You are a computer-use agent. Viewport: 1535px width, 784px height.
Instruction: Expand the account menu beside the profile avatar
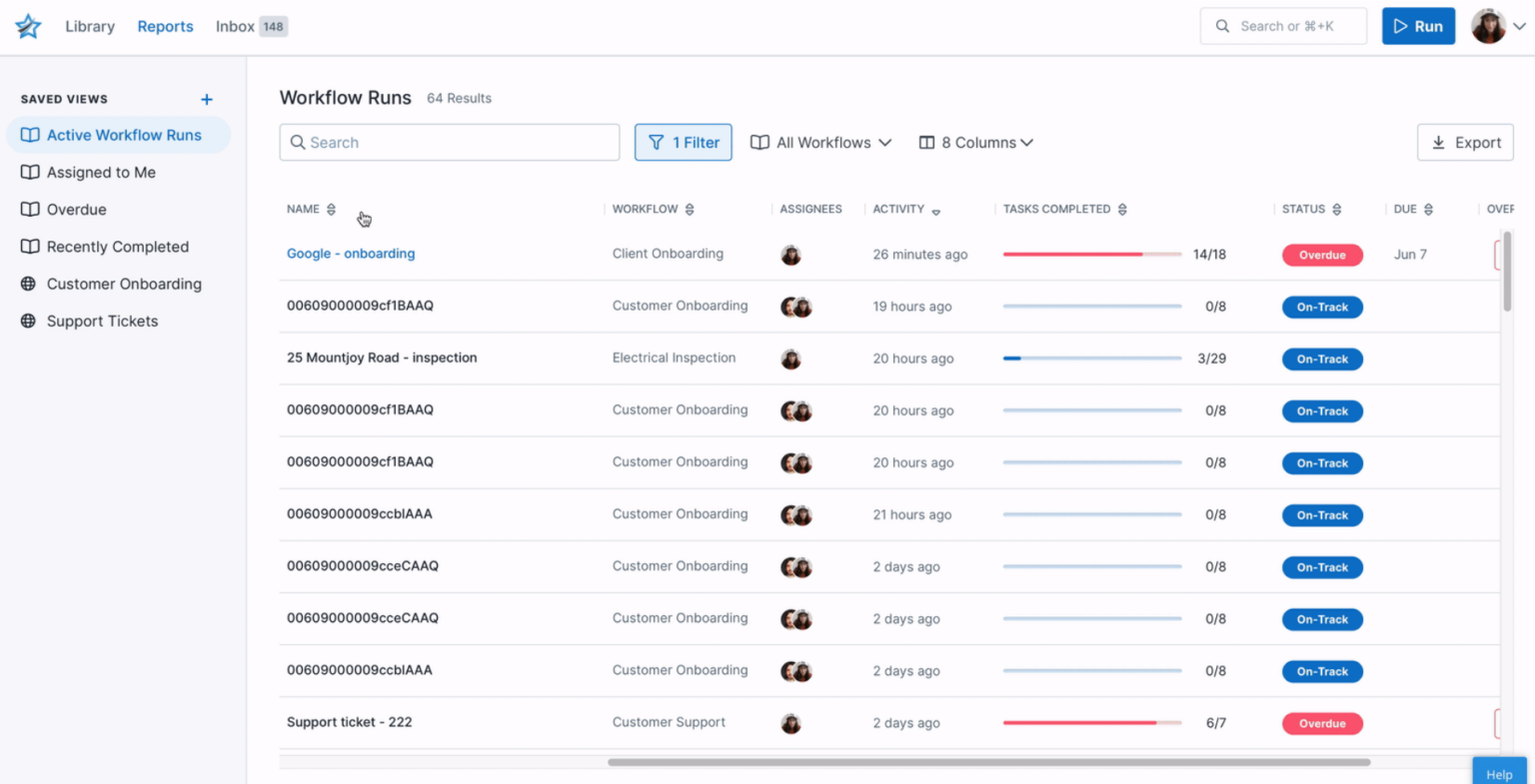(x=1520, y=26)
